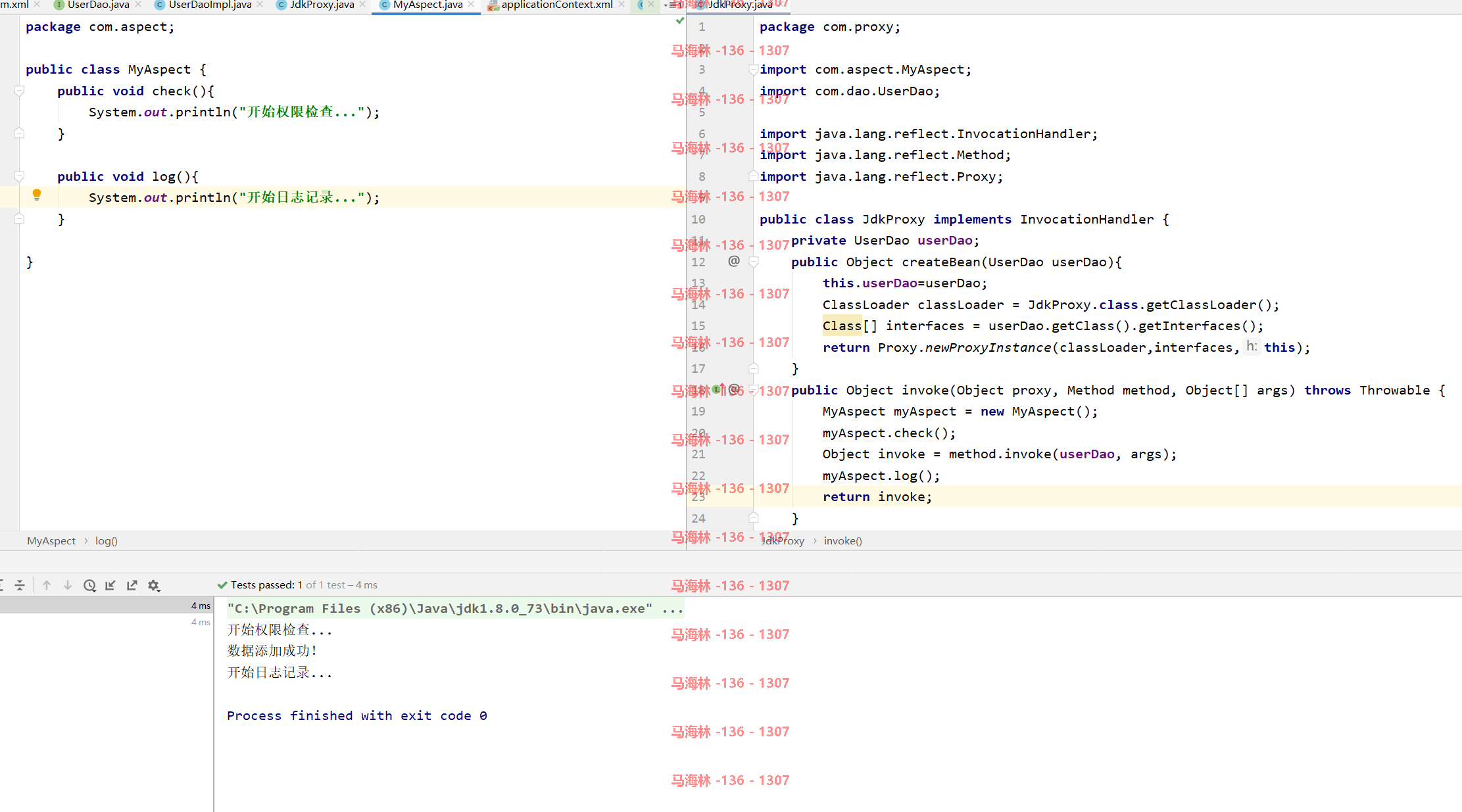Select the second test row showing 4 ms

tap(107, 622)
